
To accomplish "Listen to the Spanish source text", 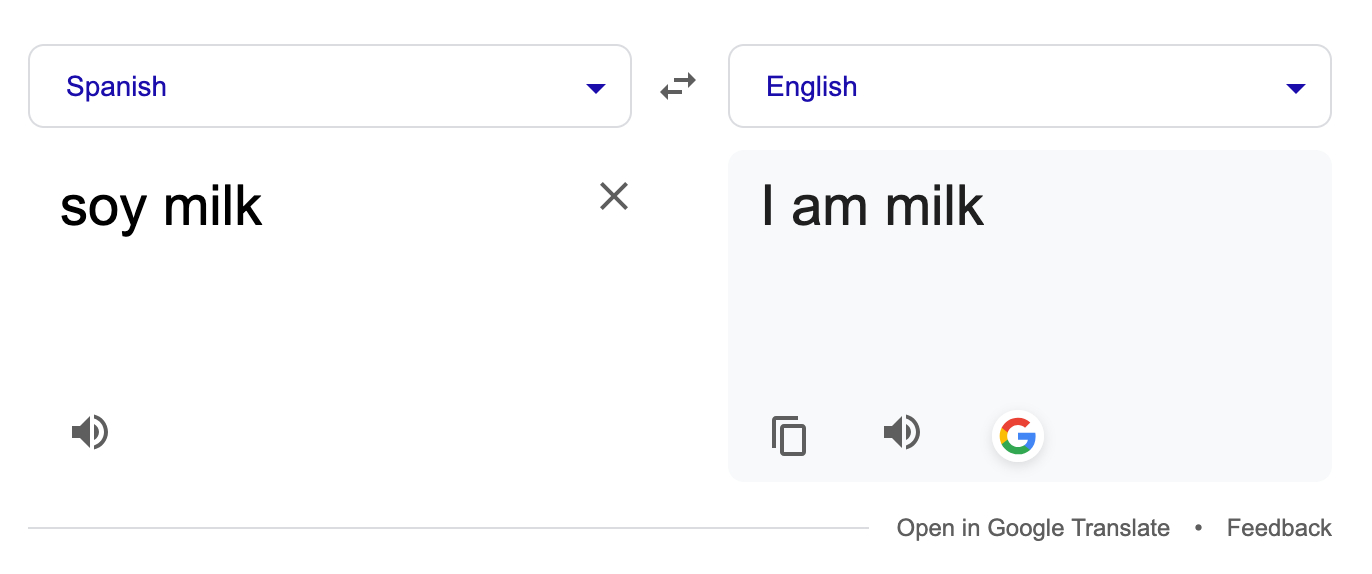I will [90, 433].
